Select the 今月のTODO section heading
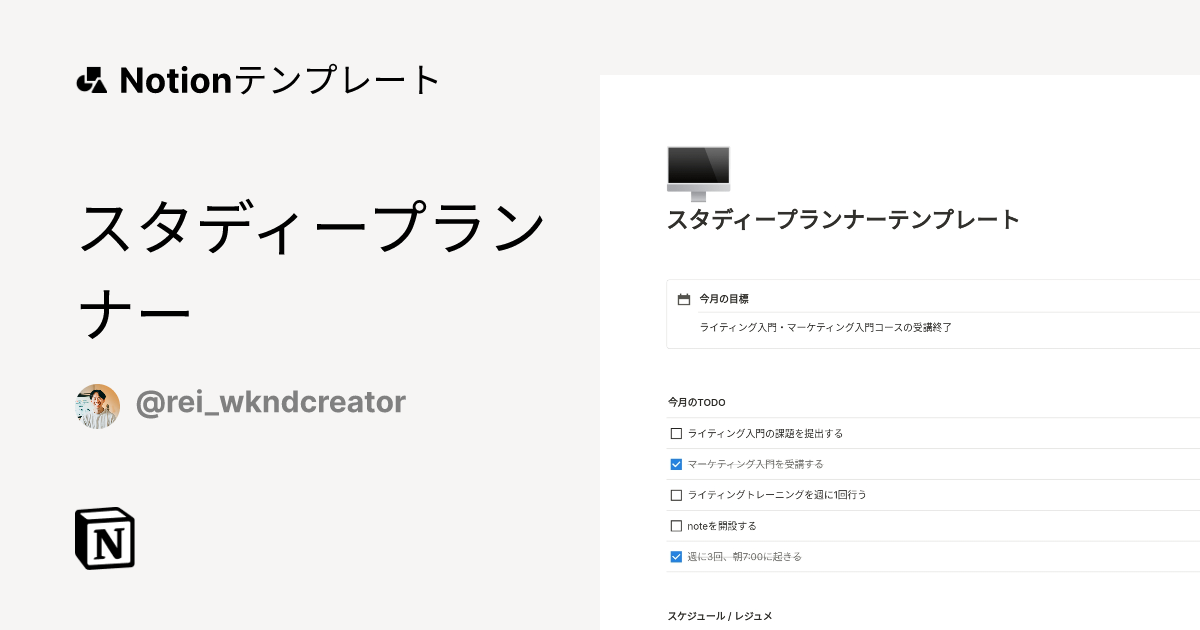The width and height of the screenshot is (1200, 630). click(697, 402)
